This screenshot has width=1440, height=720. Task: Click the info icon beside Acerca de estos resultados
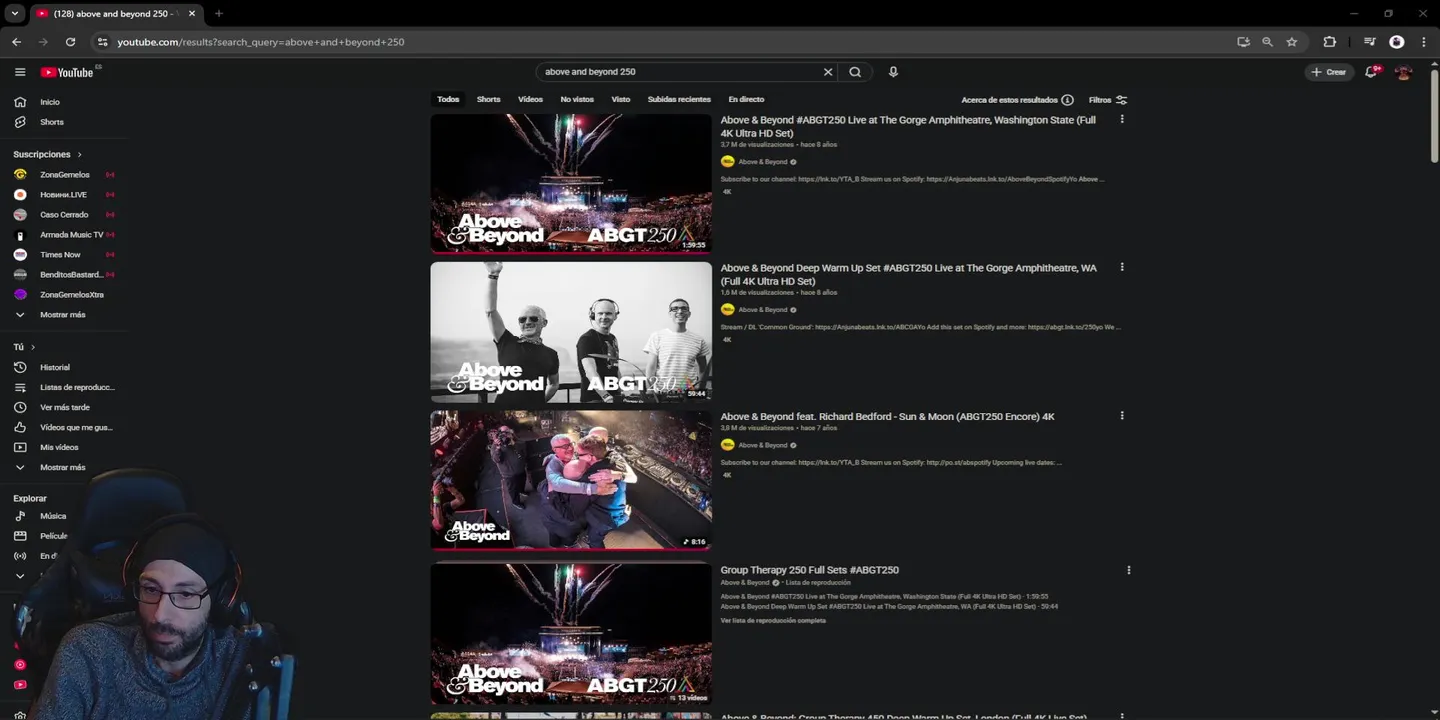[1067, 100]
